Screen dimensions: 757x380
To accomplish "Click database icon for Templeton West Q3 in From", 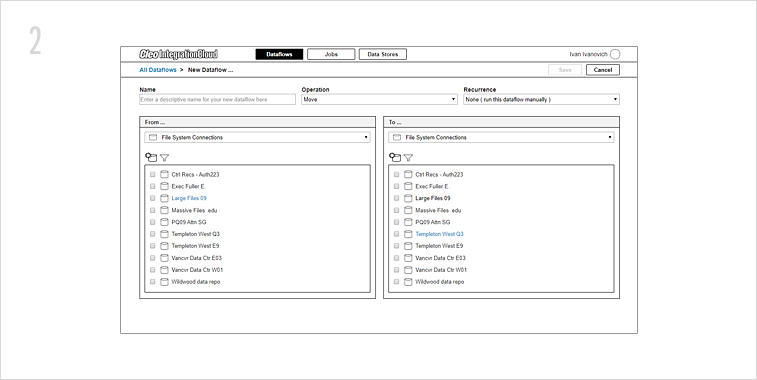I will tap(164, 234).
